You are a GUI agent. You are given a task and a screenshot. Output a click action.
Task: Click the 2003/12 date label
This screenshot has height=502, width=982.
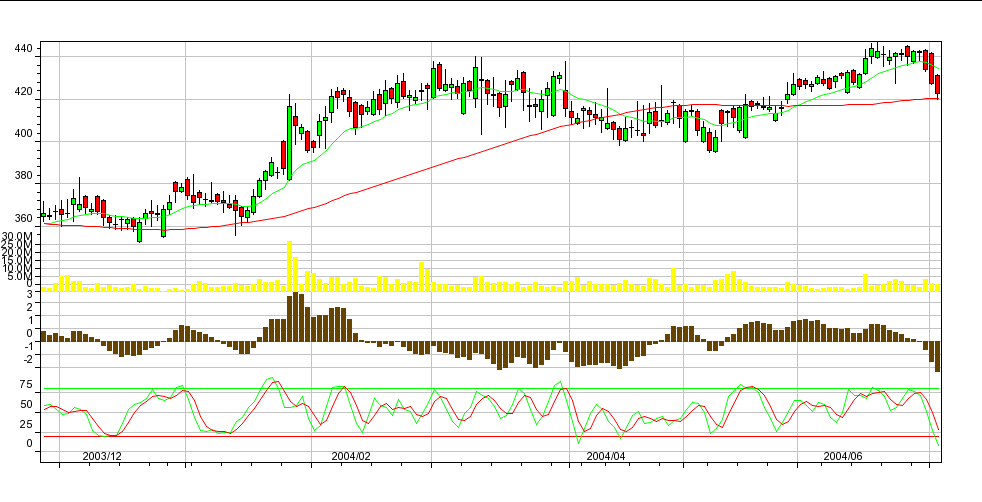tap(101, 456)
